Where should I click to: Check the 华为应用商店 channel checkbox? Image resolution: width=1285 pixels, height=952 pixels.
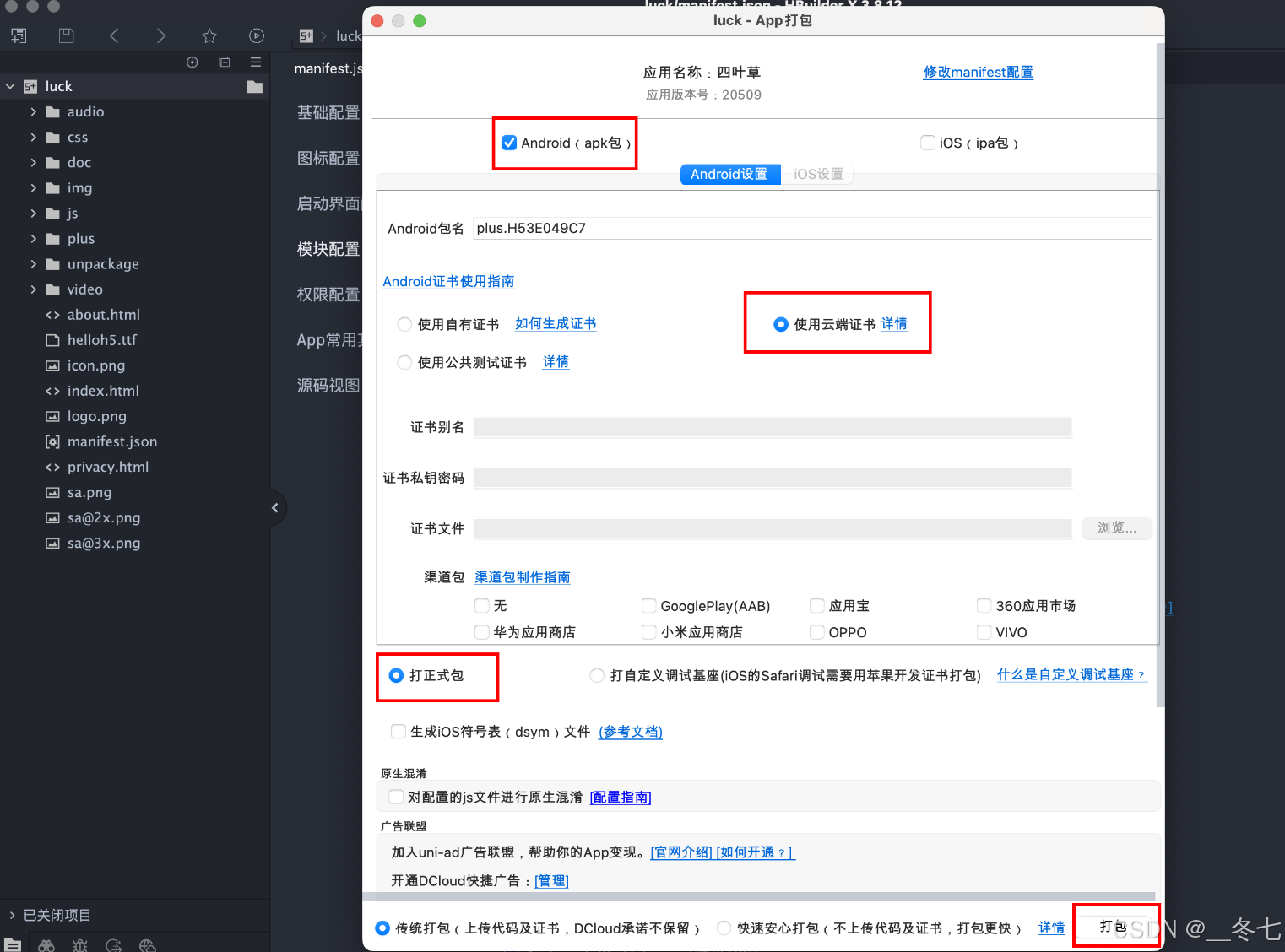click(x=482, y=631)
